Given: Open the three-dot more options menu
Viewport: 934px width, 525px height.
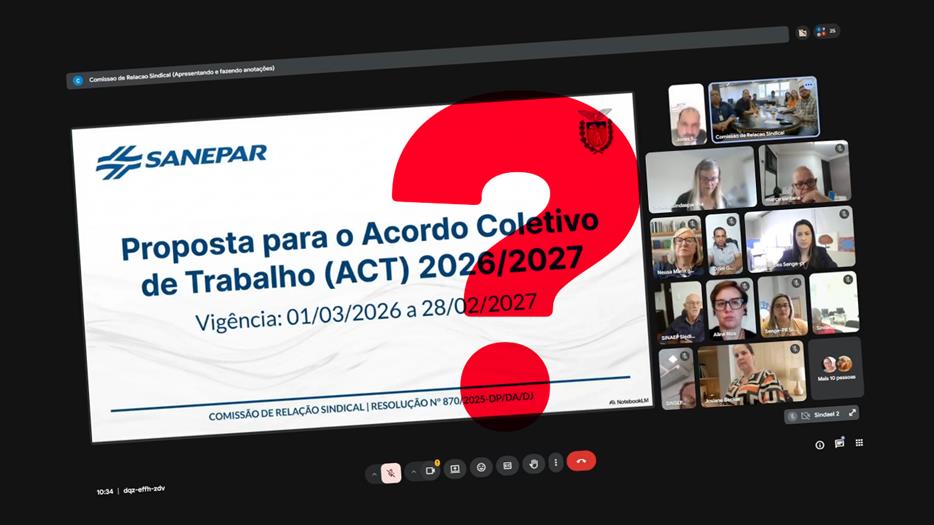Looking at the screenshot, I should point(556,462).
